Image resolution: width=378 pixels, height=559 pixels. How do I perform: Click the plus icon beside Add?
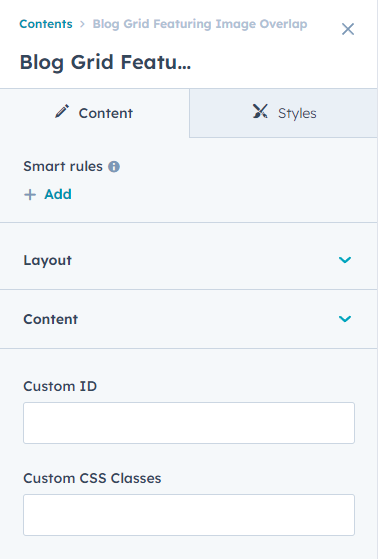(x=30, y=195)
